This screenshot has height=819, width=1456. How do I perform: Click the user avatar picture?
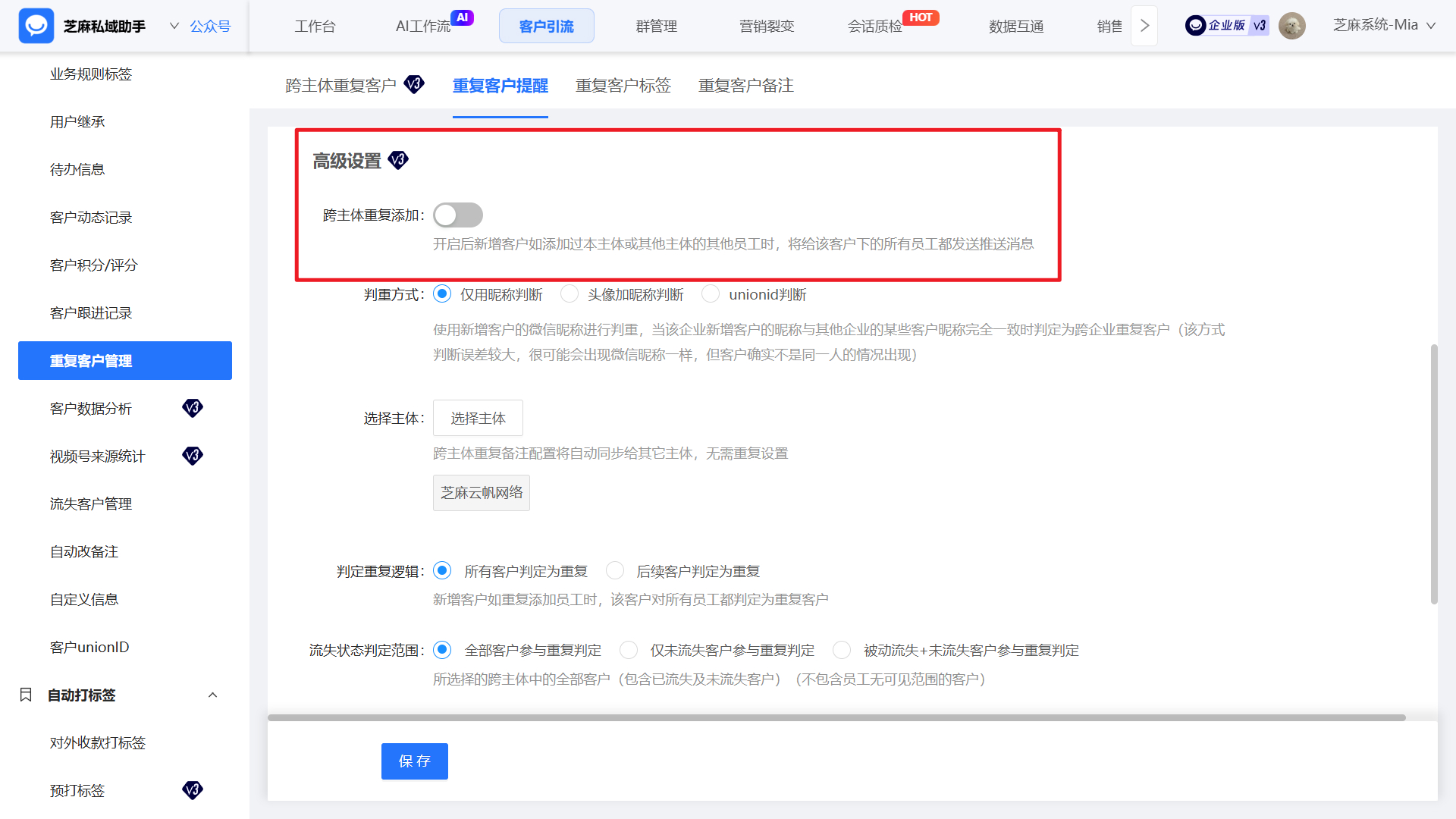(1291, 26)
